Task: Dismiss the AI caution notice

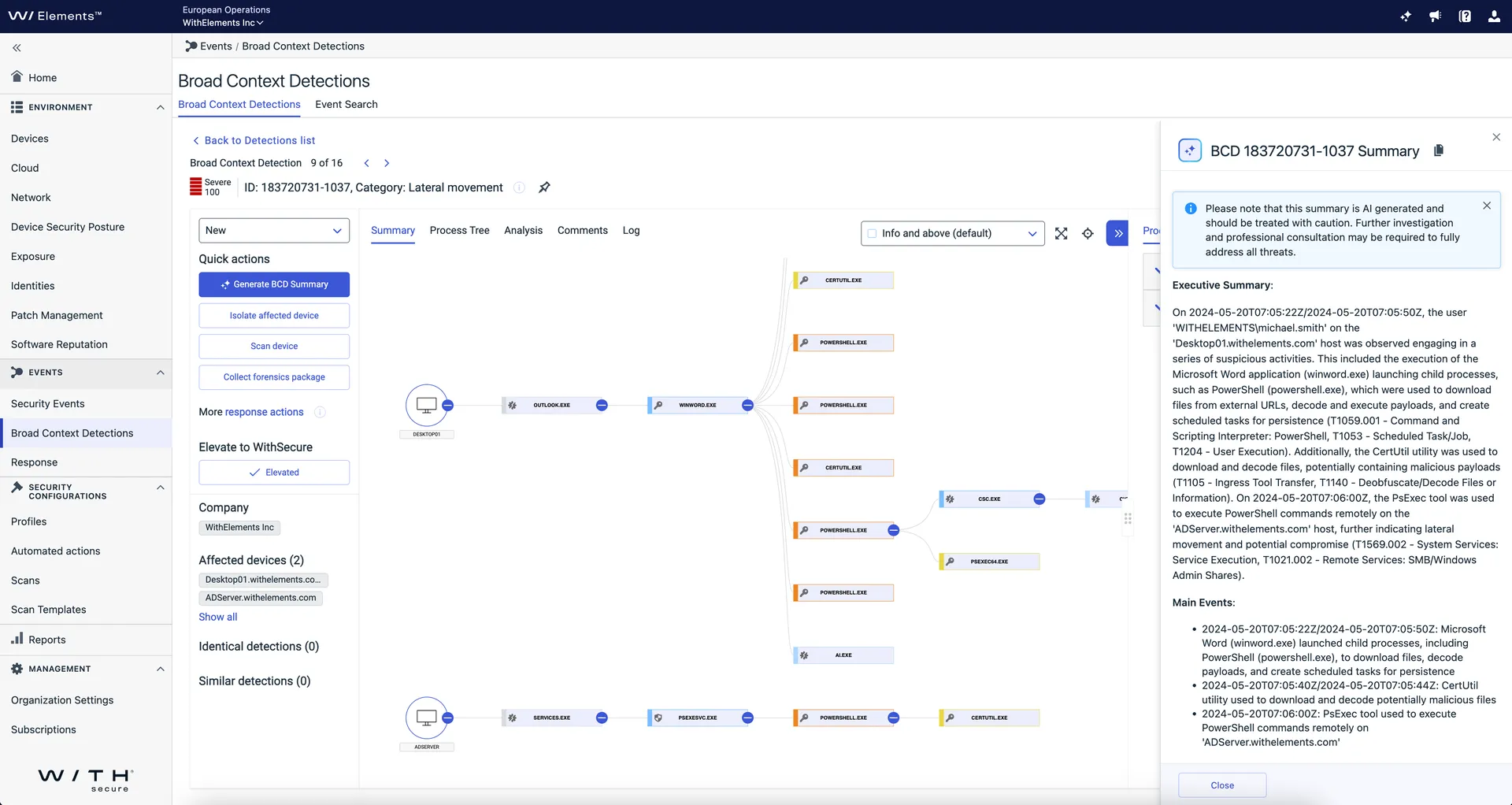Action: (1488, 206)
